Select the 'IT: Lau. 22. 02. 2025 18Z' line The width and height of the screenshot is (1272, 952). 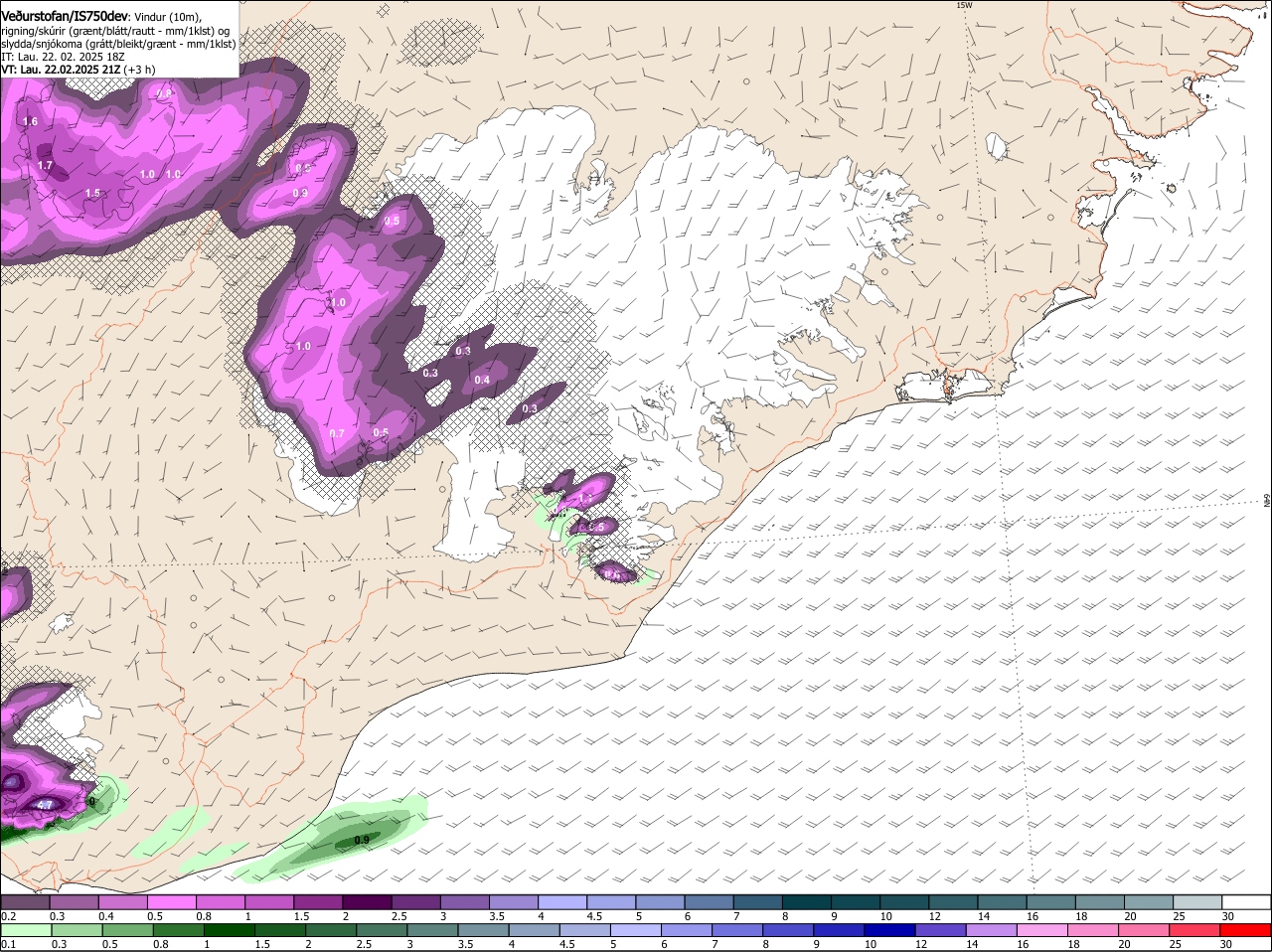click(63, 57)
